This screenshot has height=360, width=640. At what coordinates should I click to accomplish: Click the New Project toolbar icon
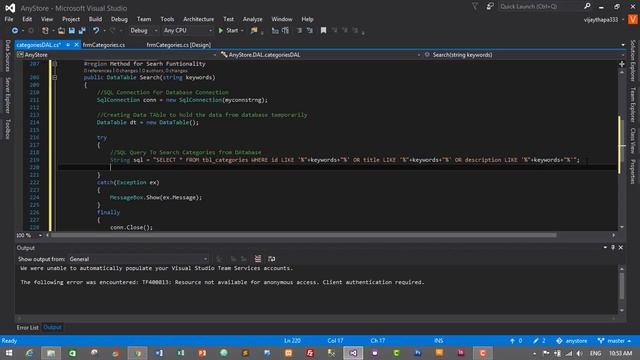pyautogui.click(x=45, y=31)
